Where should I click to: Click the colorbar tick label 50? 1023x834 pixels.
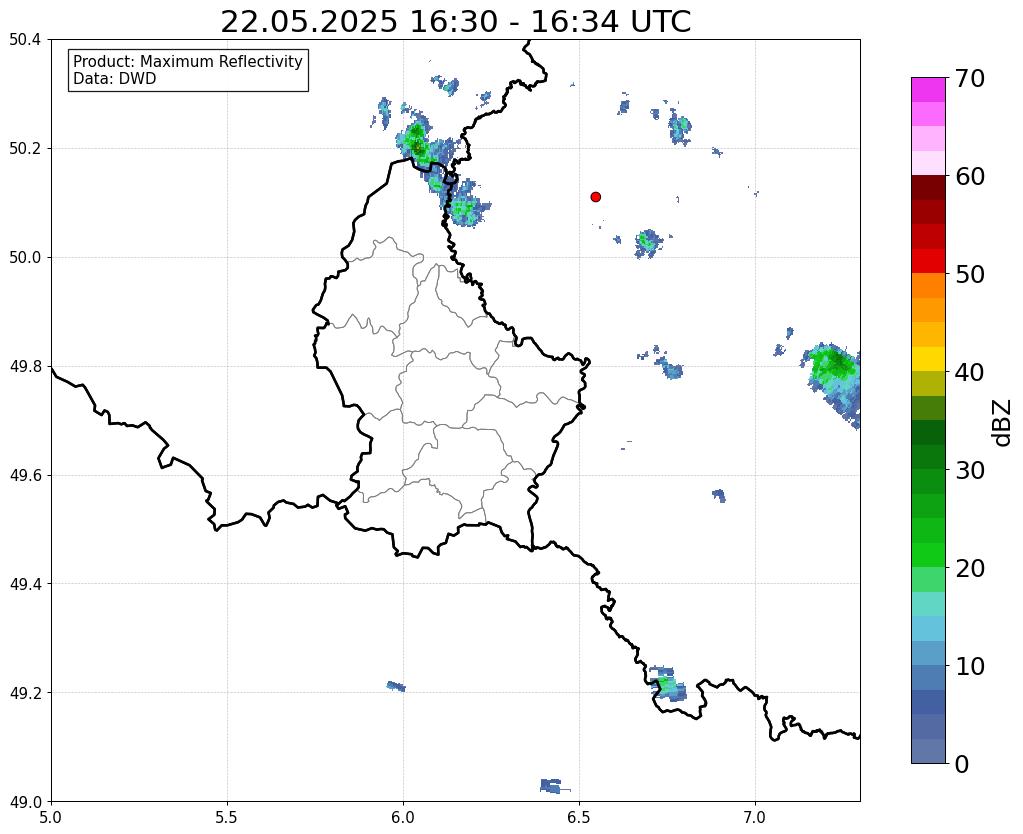pyautogui.click(x=970, y=274)
